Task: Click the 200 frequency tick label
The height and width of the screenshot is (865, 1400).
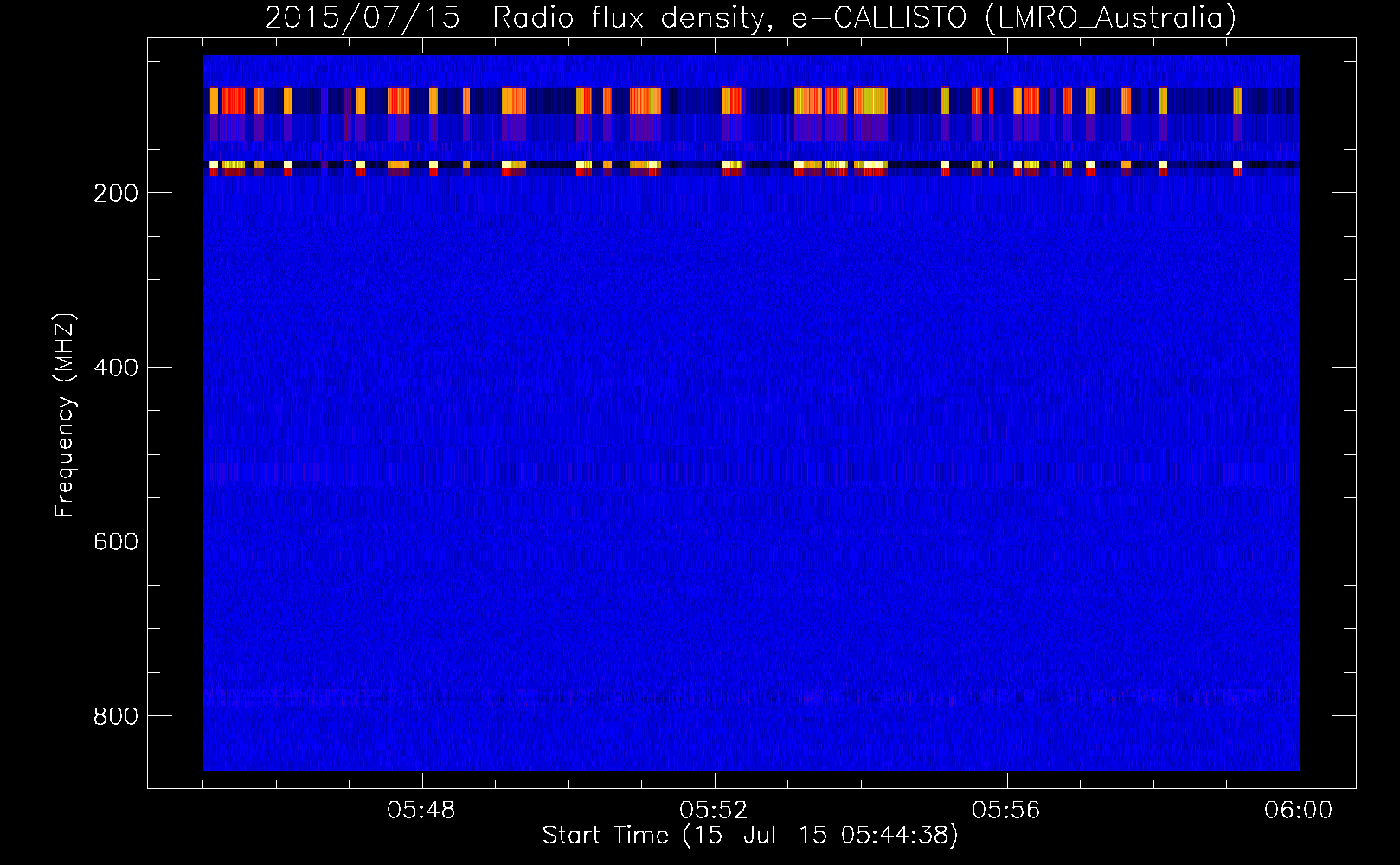Action: 116,193
